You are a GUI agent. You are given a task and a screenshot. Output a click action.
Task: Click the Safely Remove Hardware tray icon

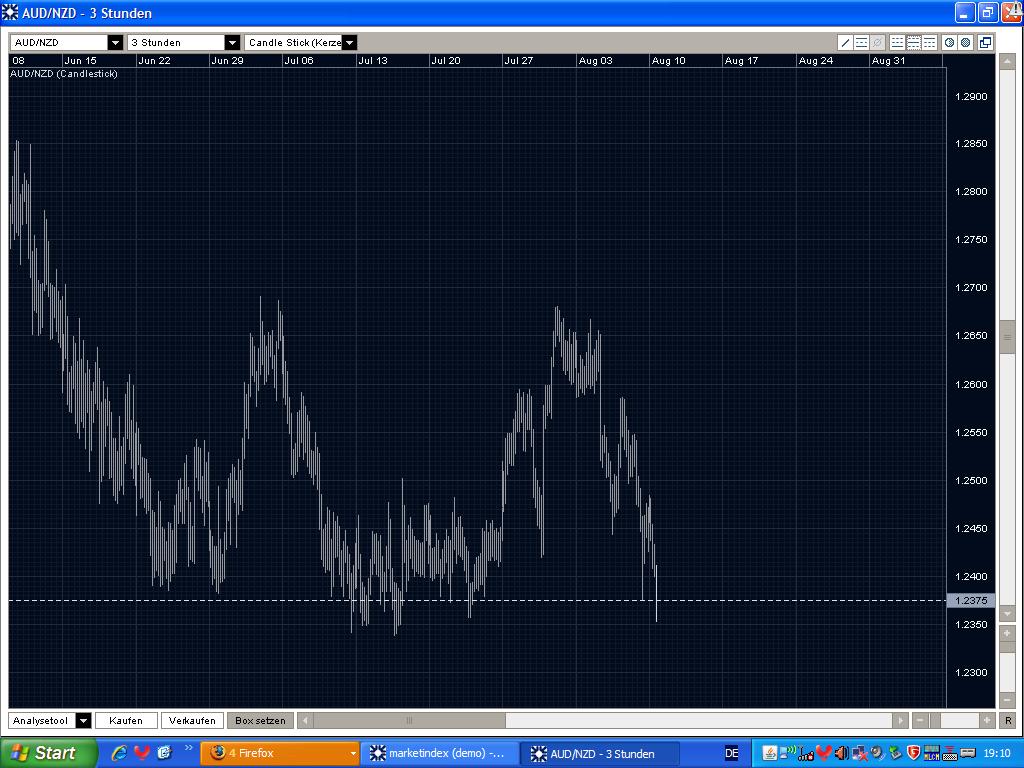click(x=895, y=753)
